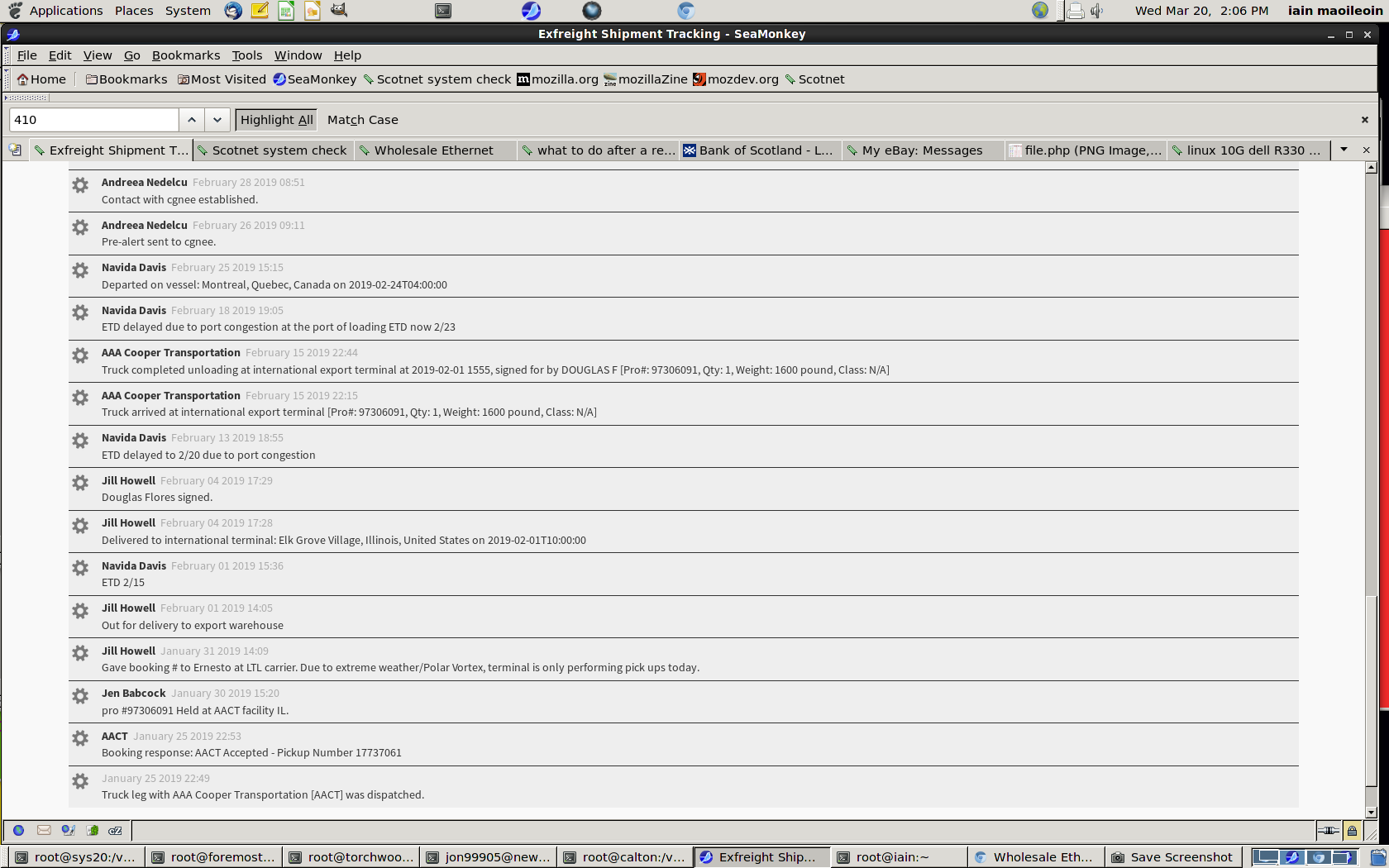Click the Home bookmark toolbar icon

pos(41,79)
